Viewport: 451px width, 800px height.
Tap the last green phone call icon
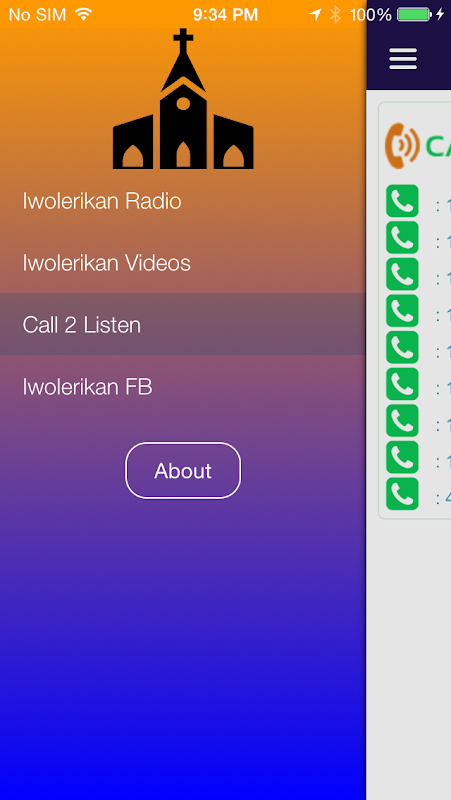coord(402,494)
